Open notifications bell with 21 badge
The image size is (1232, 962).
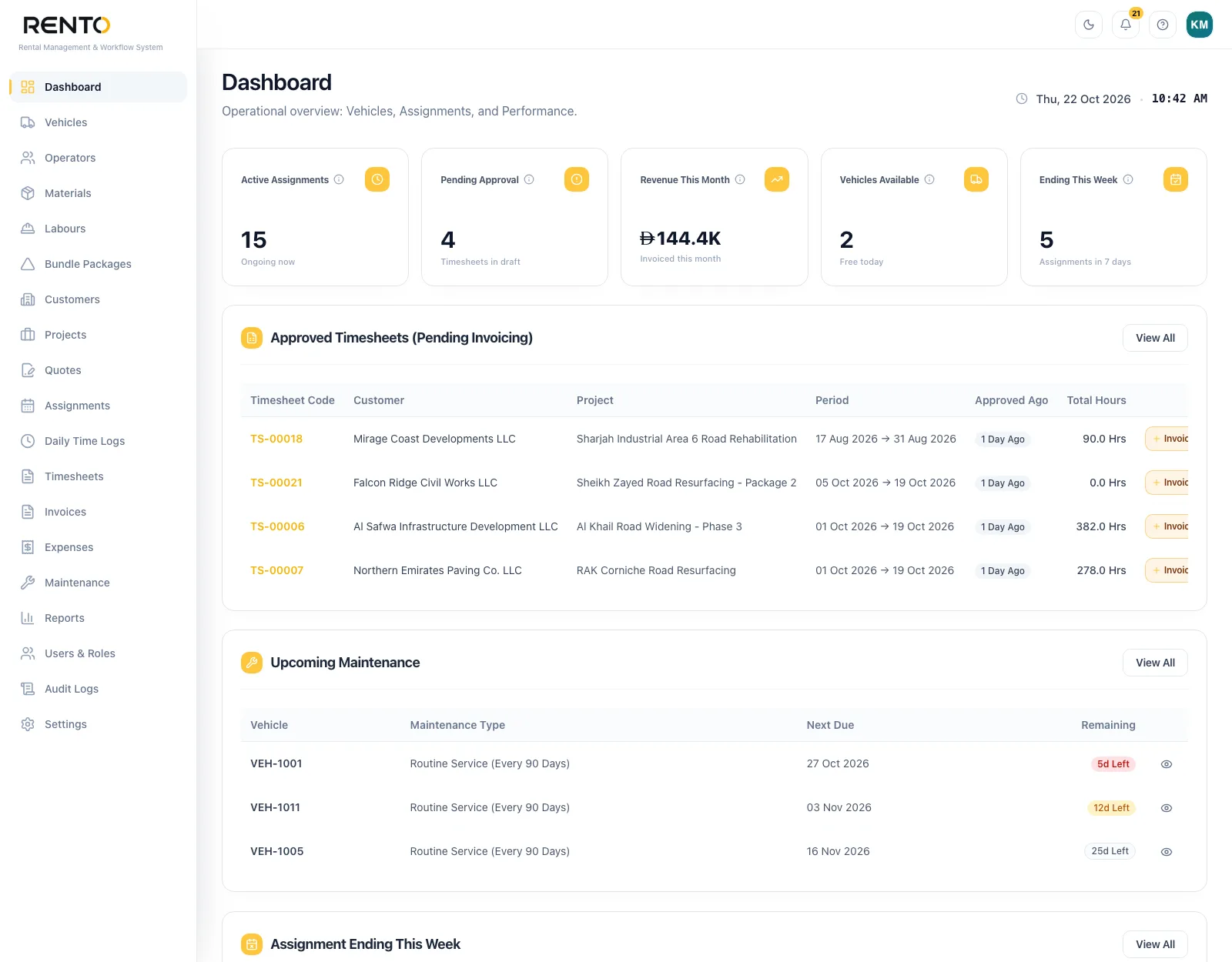[x=1126, y=25]
